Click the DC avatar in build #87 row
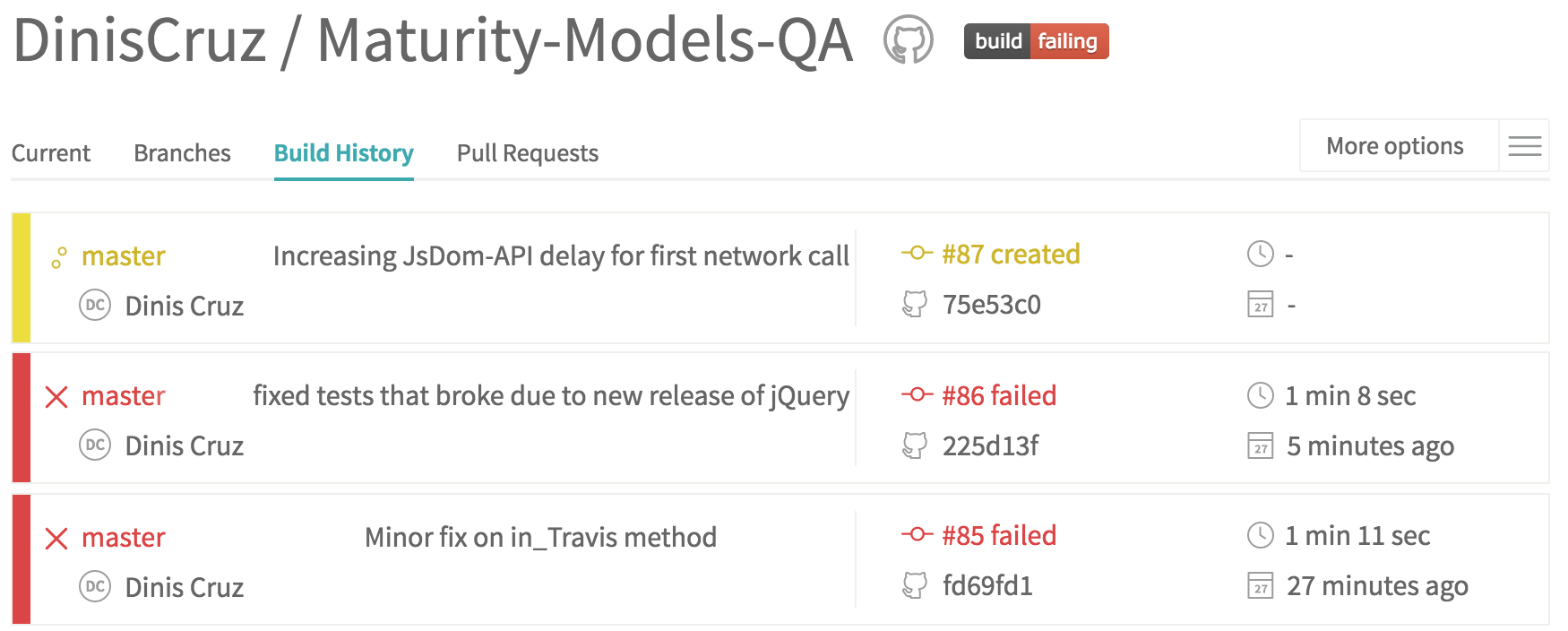This screenshot has width=1568, height=631. 95,305
